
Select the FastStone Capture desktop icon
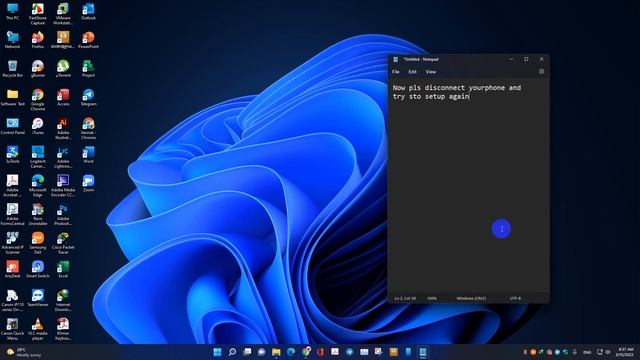(x=38, y=13)
